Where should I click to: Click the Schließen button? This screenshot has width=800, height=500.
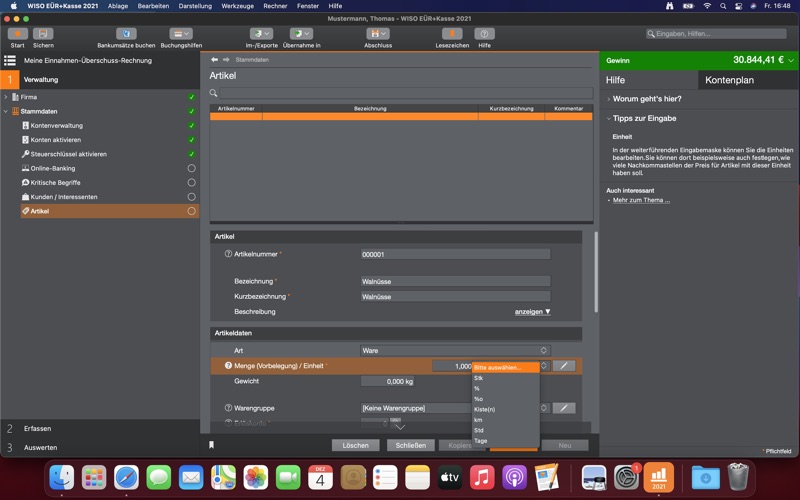(411, 445)
